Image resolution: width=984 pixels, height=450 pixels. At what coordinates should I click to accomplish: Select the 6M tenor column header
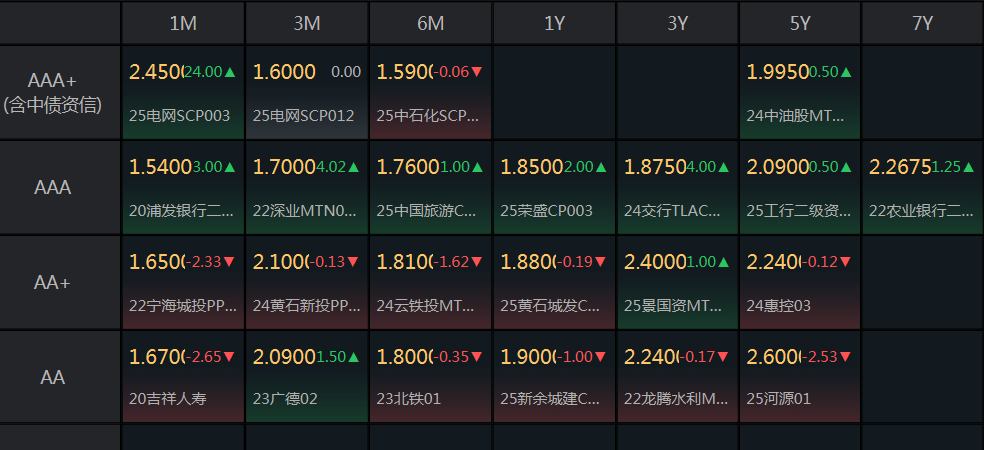pos(430,23)
